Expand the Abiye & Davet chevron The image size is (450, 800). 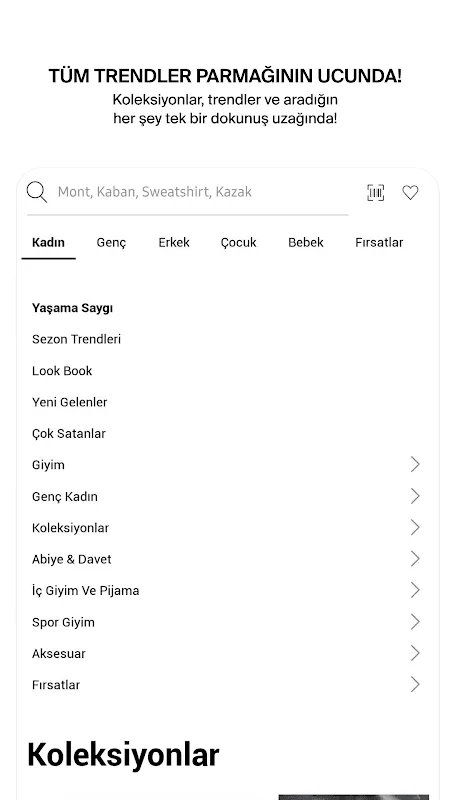pos(415,559)
